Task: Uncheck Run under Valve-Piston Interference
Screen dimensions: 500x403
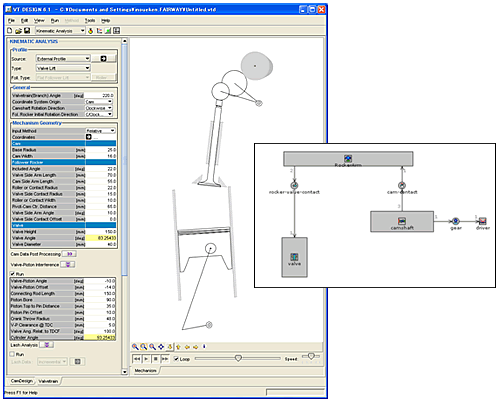Action: pos(13,274)
